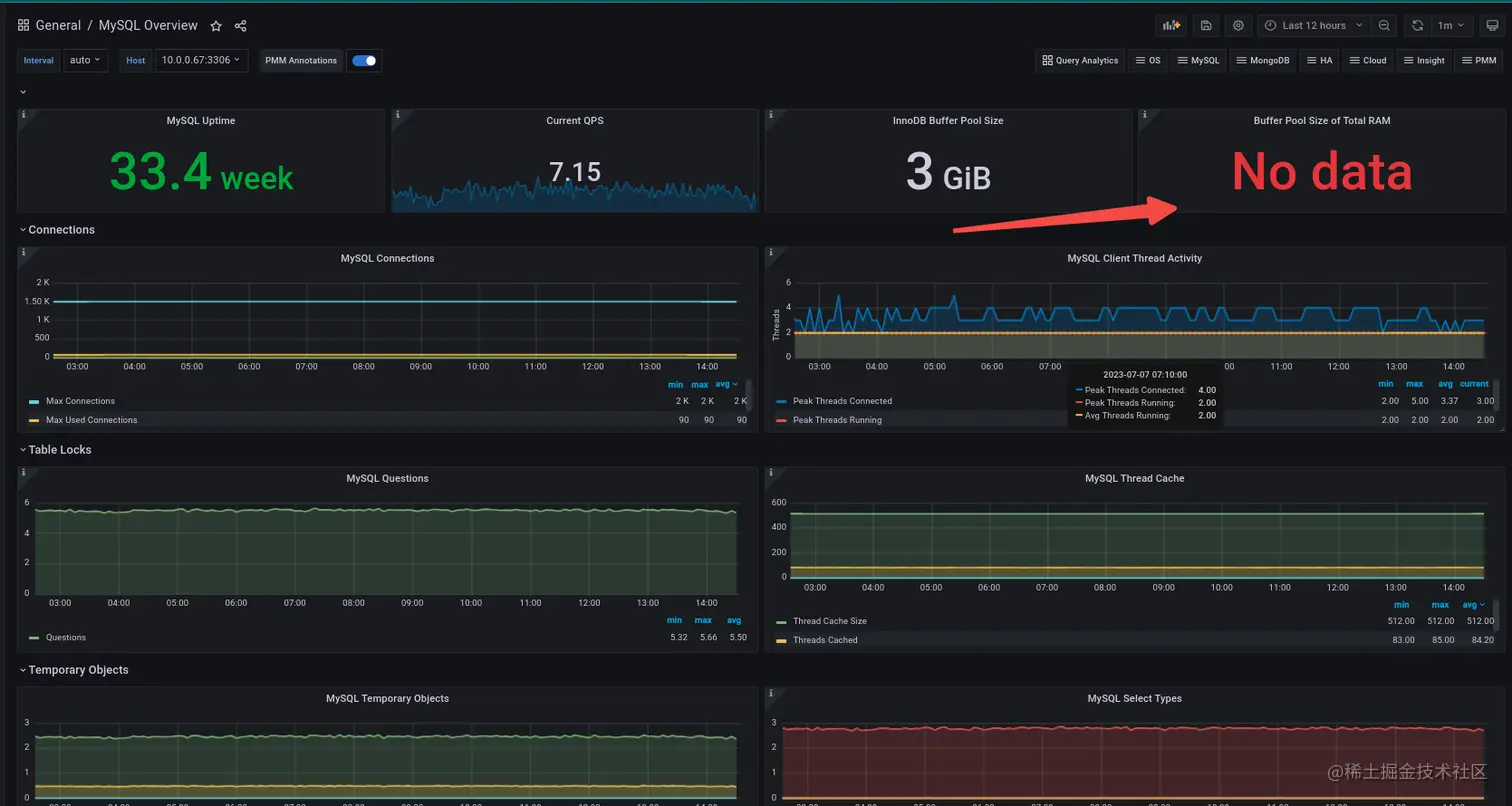Click MySQL Overview breadcrumb title
Viewport: 1512px width, 806px height.
[x=148, y=26]
